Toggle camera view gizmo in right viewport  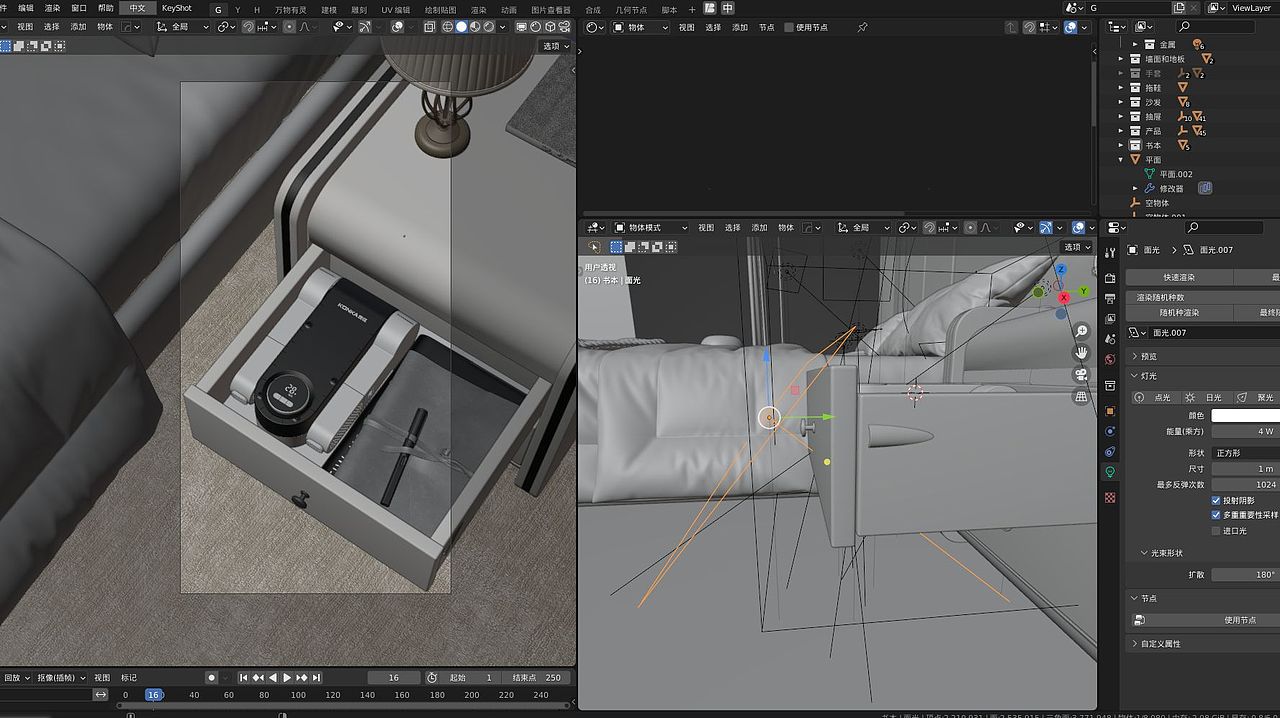point(1081,375)
